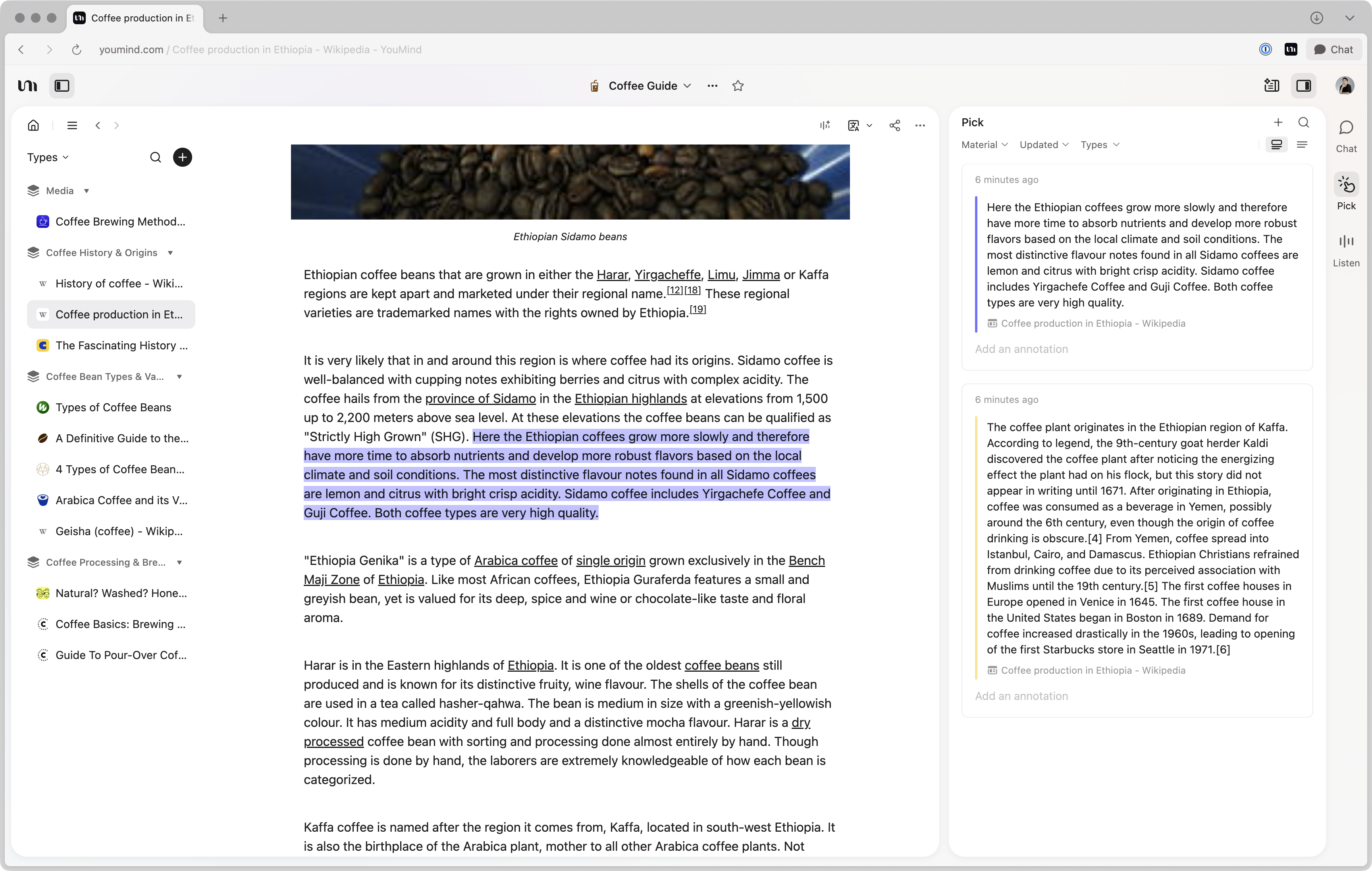
Task: Toggle the left sidebar panel
Action: (62, 86)
